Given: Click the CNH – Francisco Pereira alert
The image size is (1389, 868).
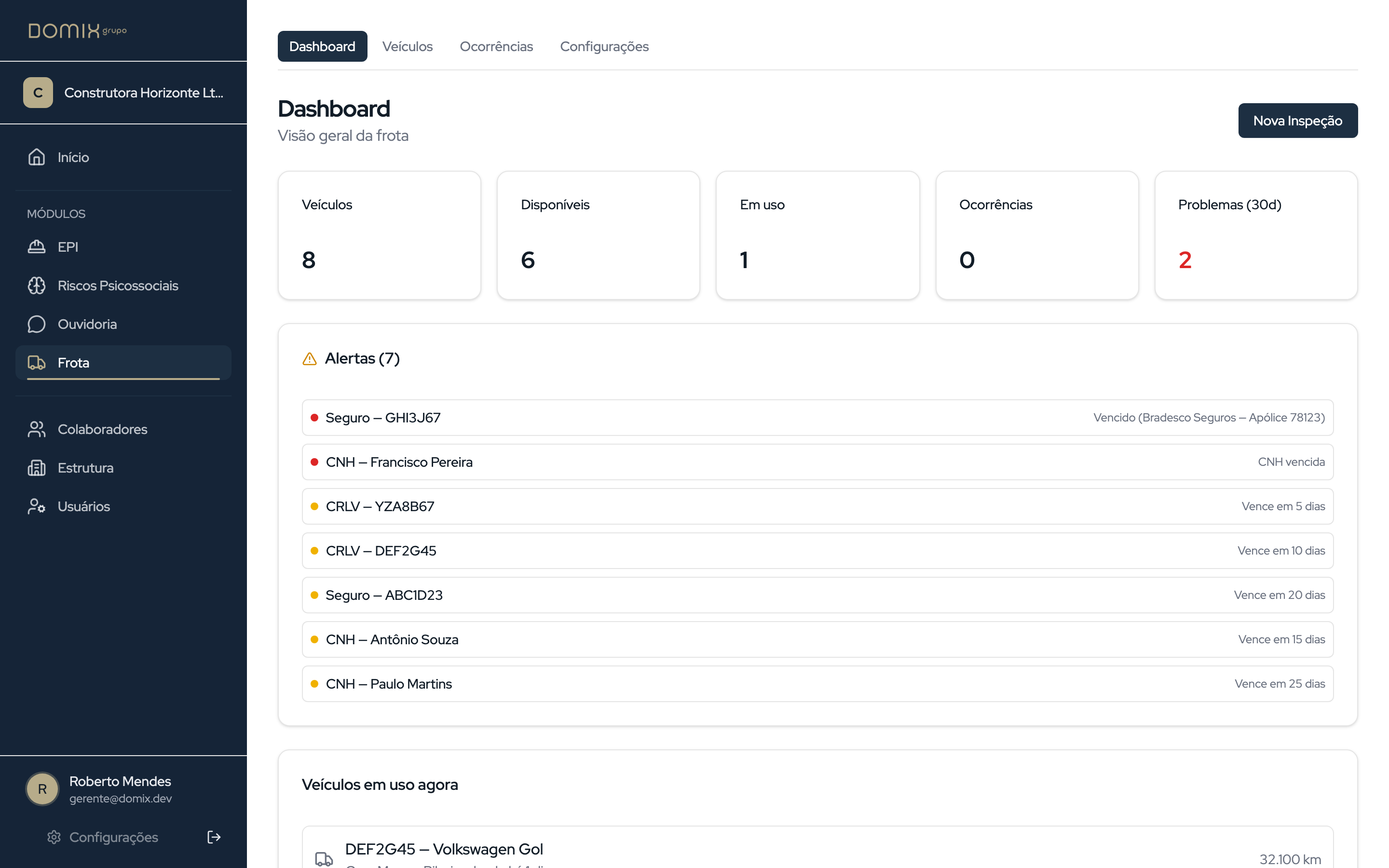Looking at the screenshot, I should pos(817,461).
